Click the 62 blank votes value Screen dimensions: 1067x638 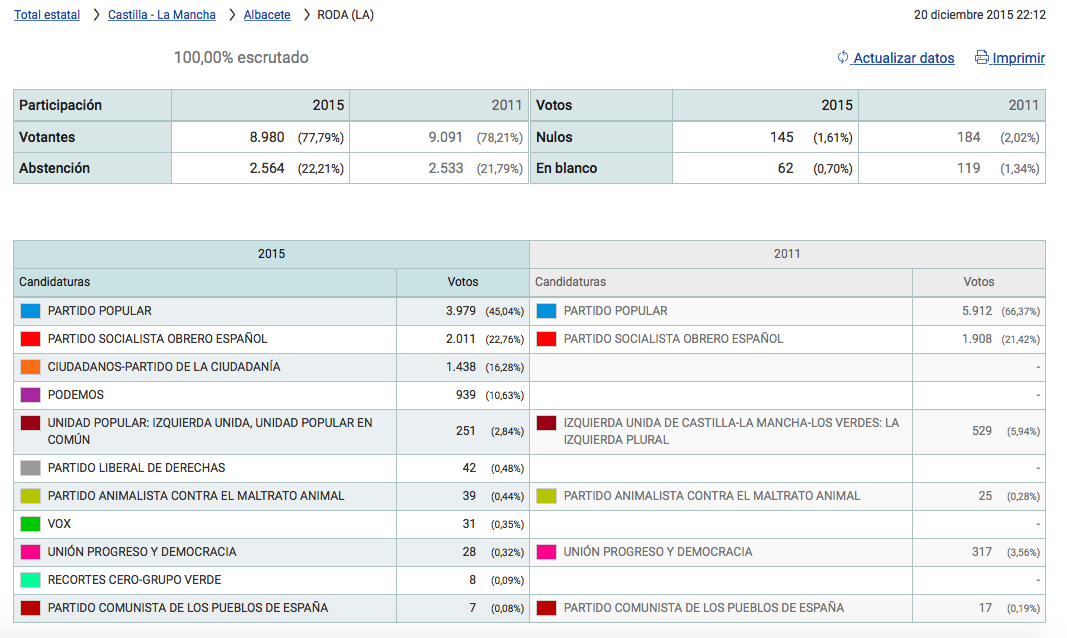point(785,168)
